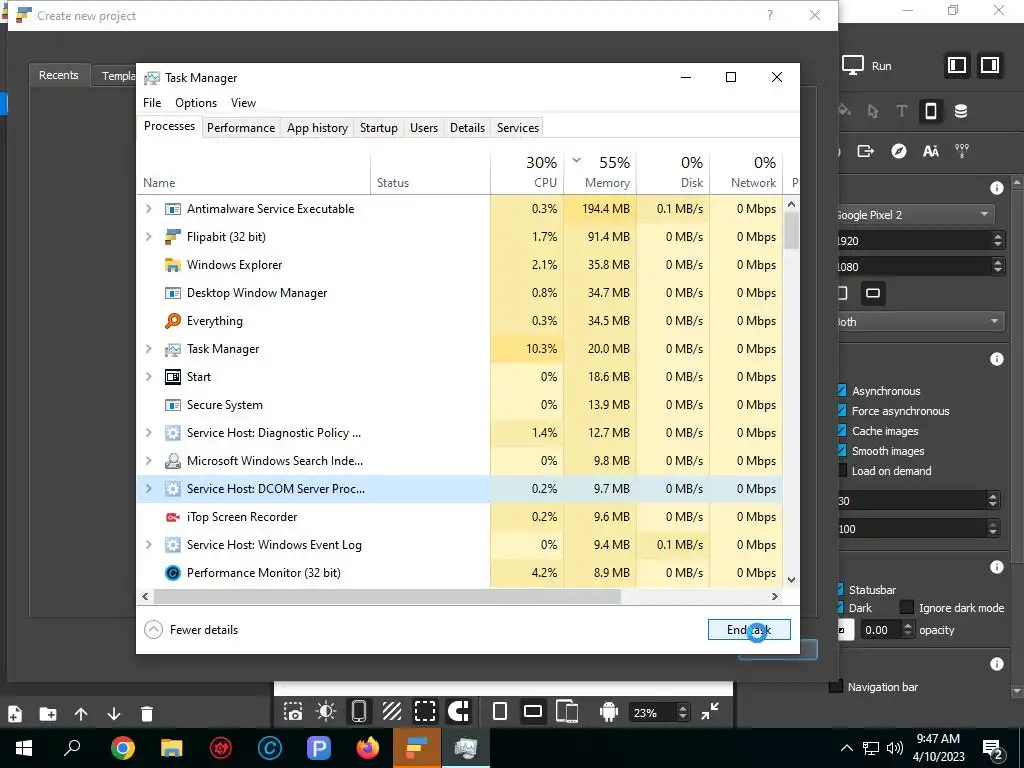Click the Android robot icon
Image resolution: width=1024 pixels, height=768 pixels.
tap(609, 711)
